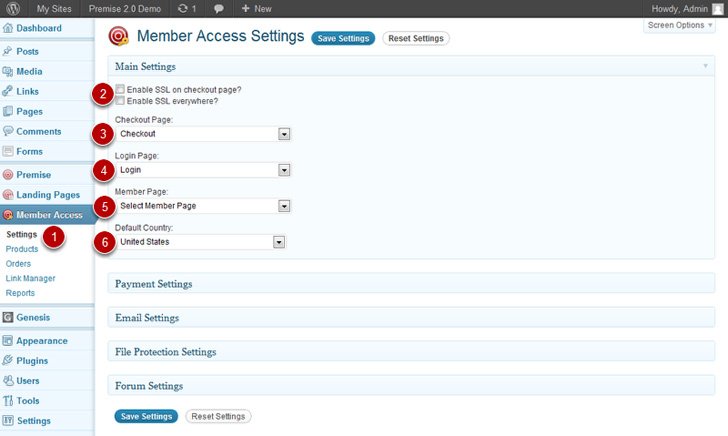
Task: Go to Products under Member Access
Action: [x=22, y=249]
